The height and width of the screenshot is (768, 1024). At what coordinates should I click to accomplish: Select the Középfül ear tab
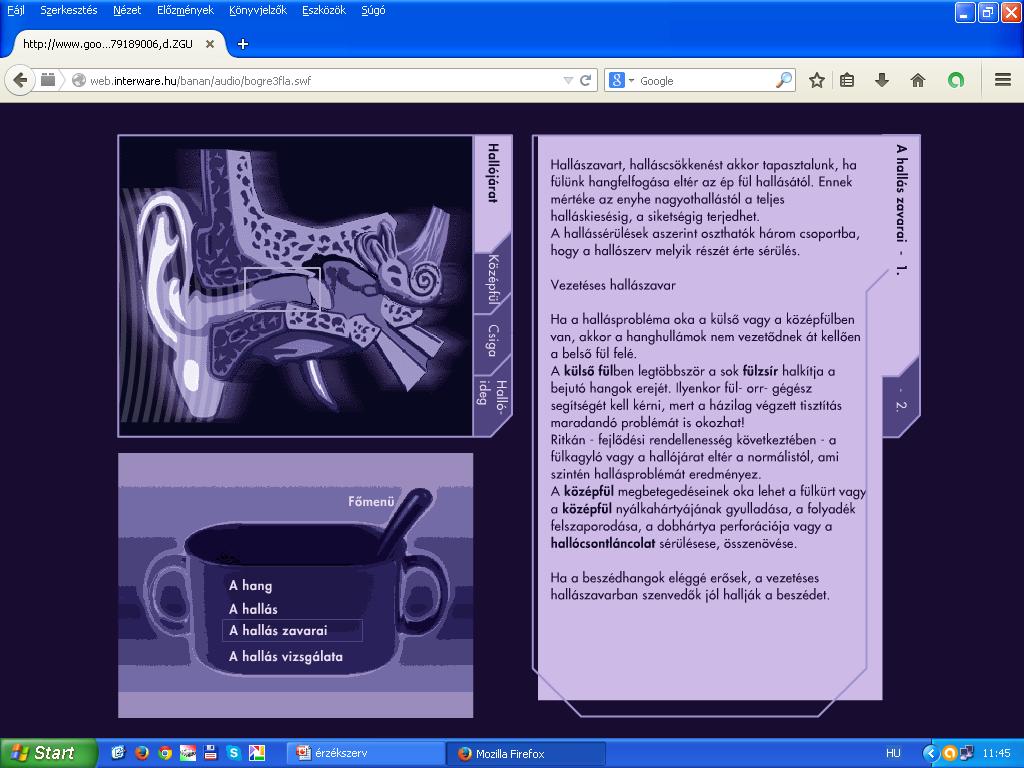[x=492, y=279]
